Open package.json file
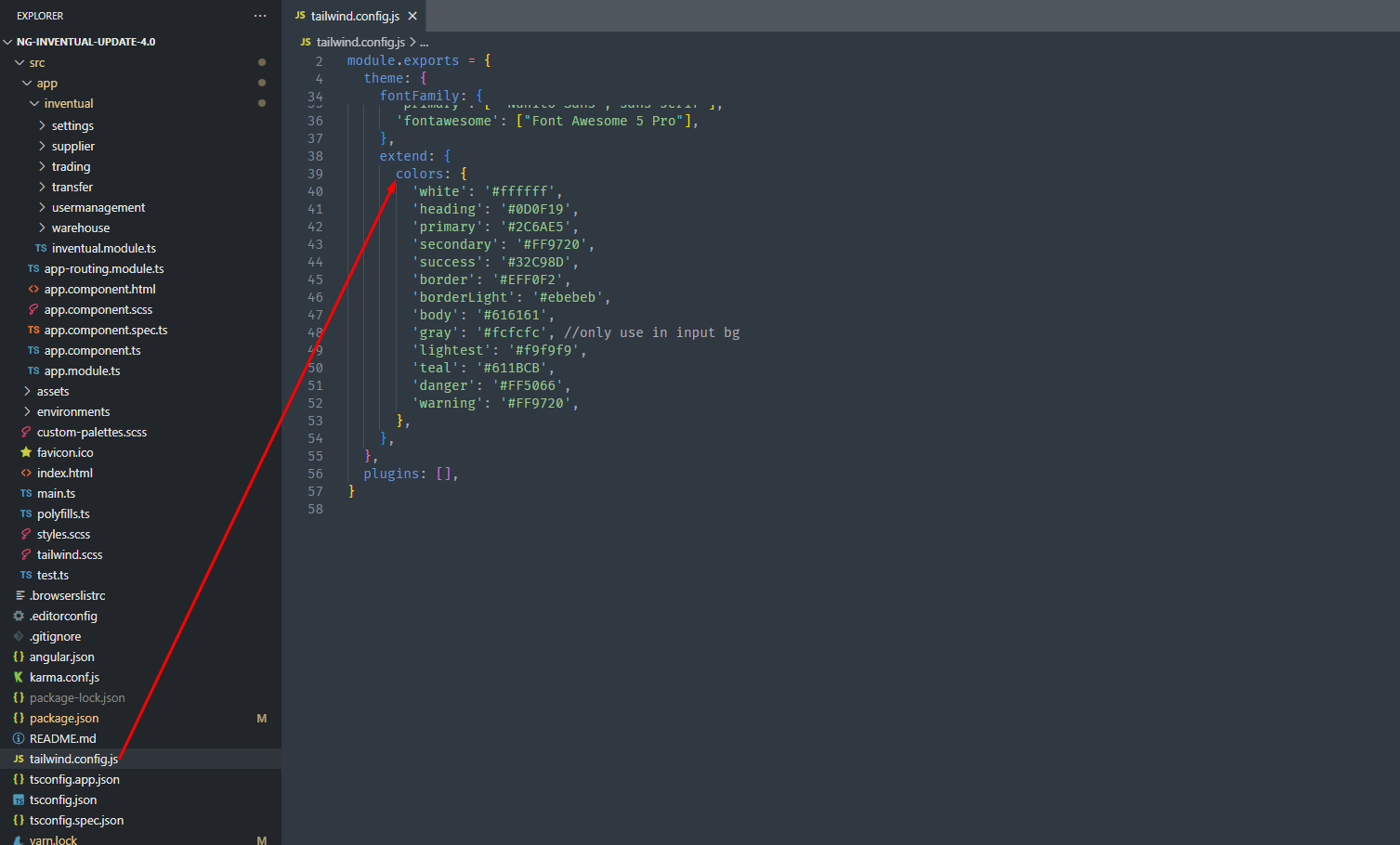1400x845 pixels. [x=64, y=718]
